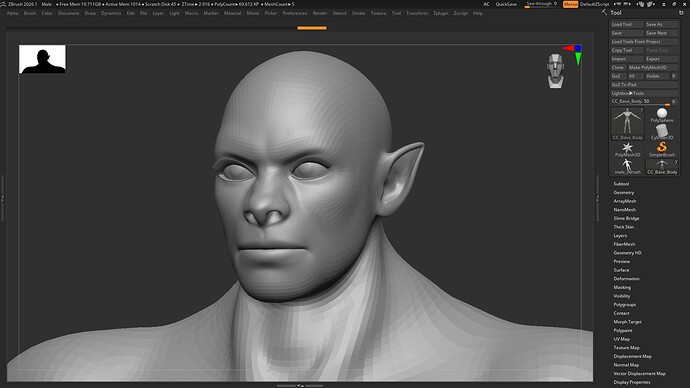Expand the Geometry section
This screenshot has width=690, height=388.
click(624, 193)
